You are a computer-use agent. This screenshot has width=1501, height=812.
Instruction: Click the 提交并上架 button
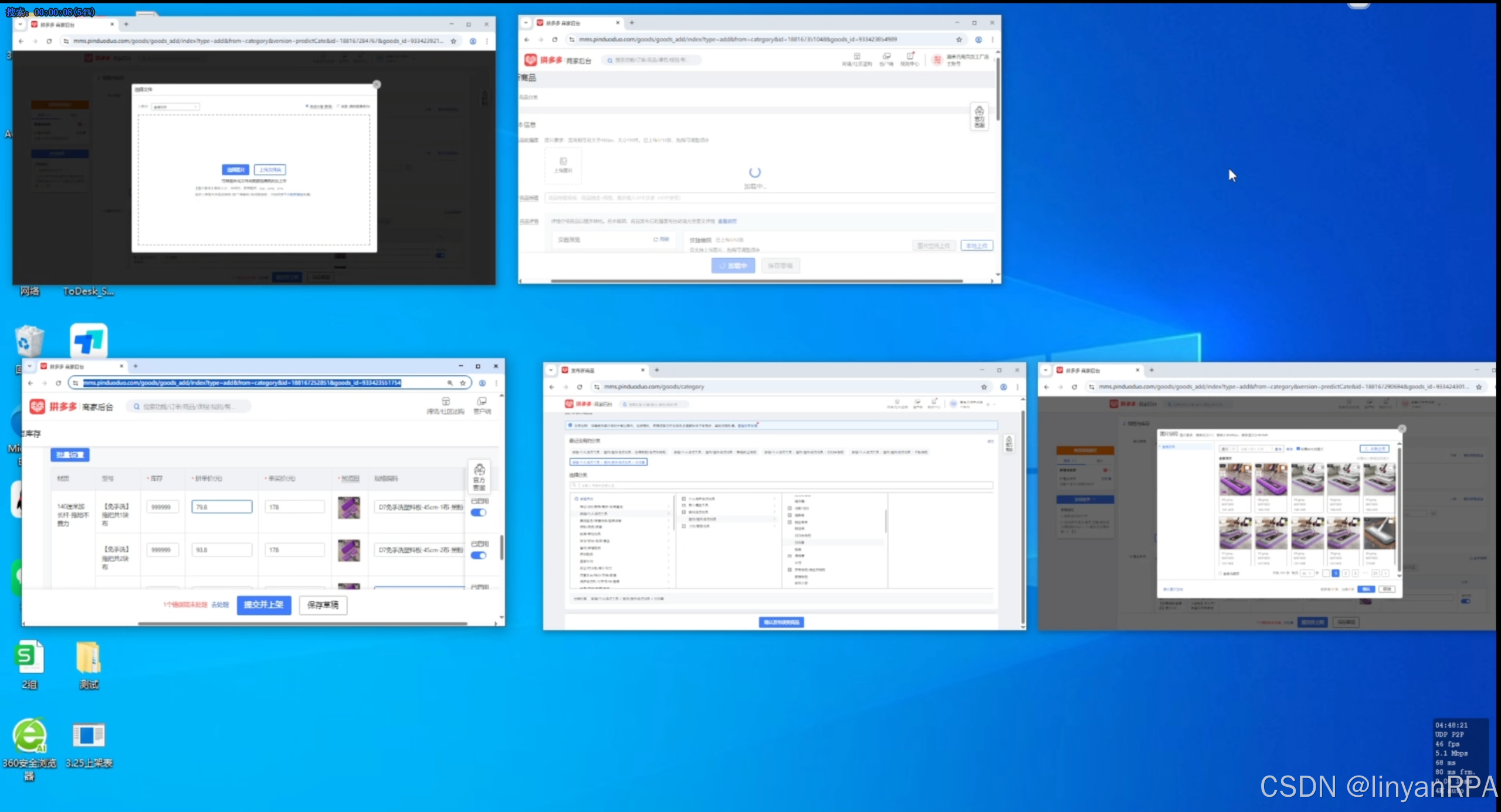click(264, 604)
